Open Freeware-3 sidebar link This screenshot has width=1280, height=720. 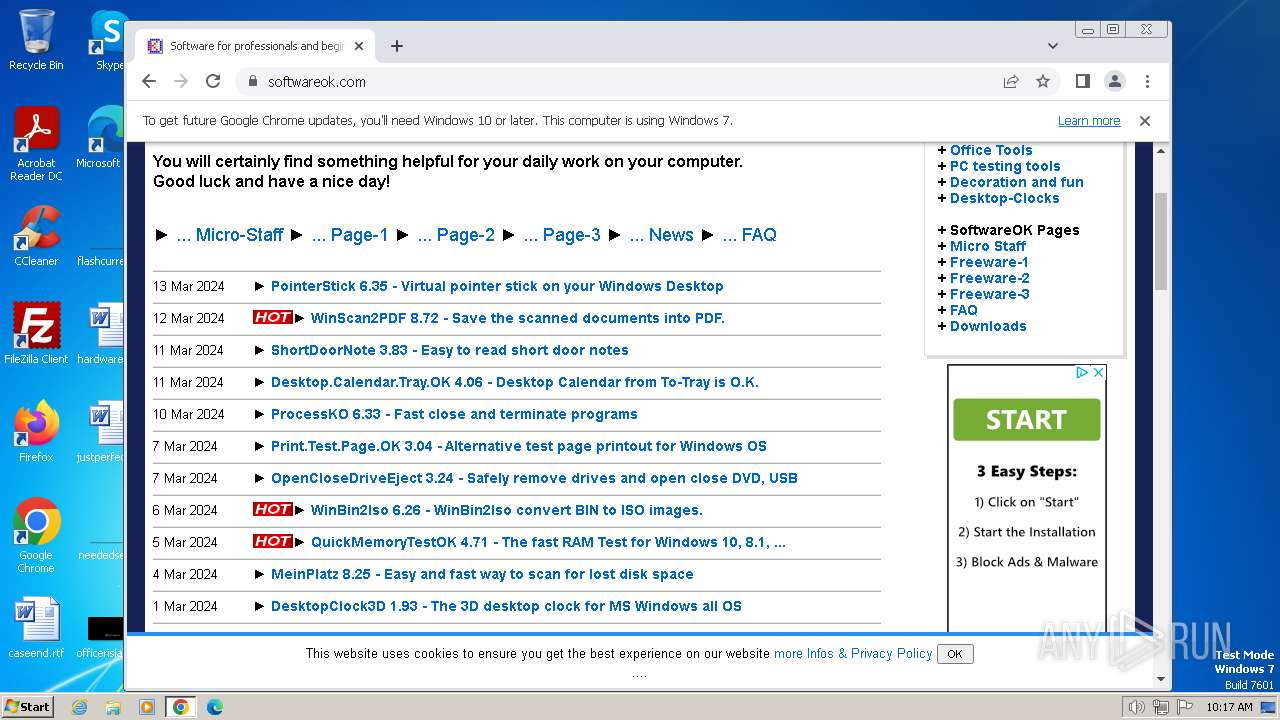click(989, 294)
